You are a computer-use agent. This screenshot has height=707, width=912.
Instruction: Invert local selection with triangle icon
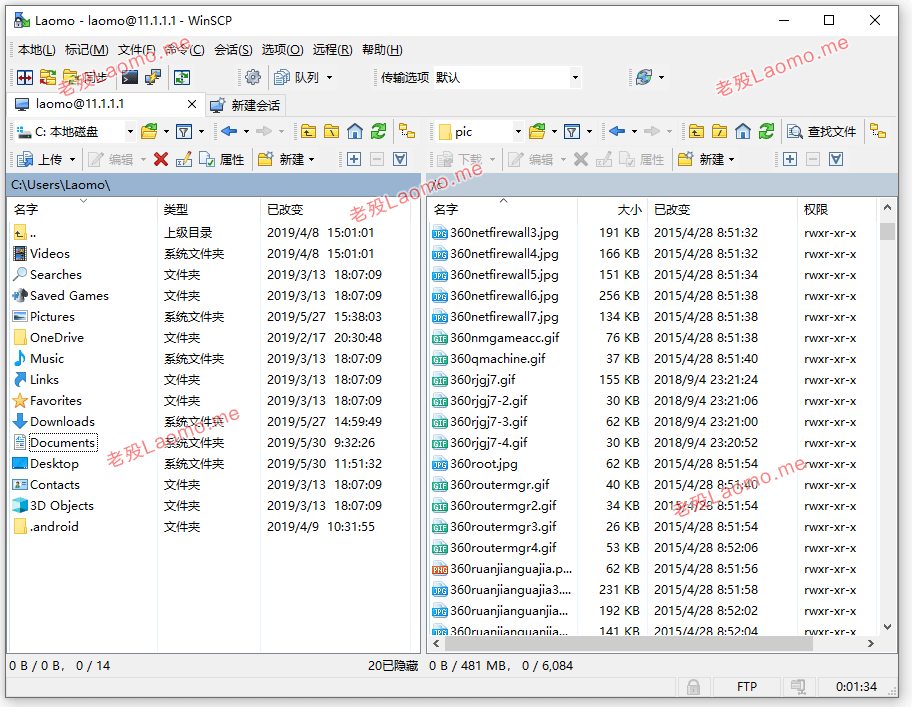tap(400, 159)
